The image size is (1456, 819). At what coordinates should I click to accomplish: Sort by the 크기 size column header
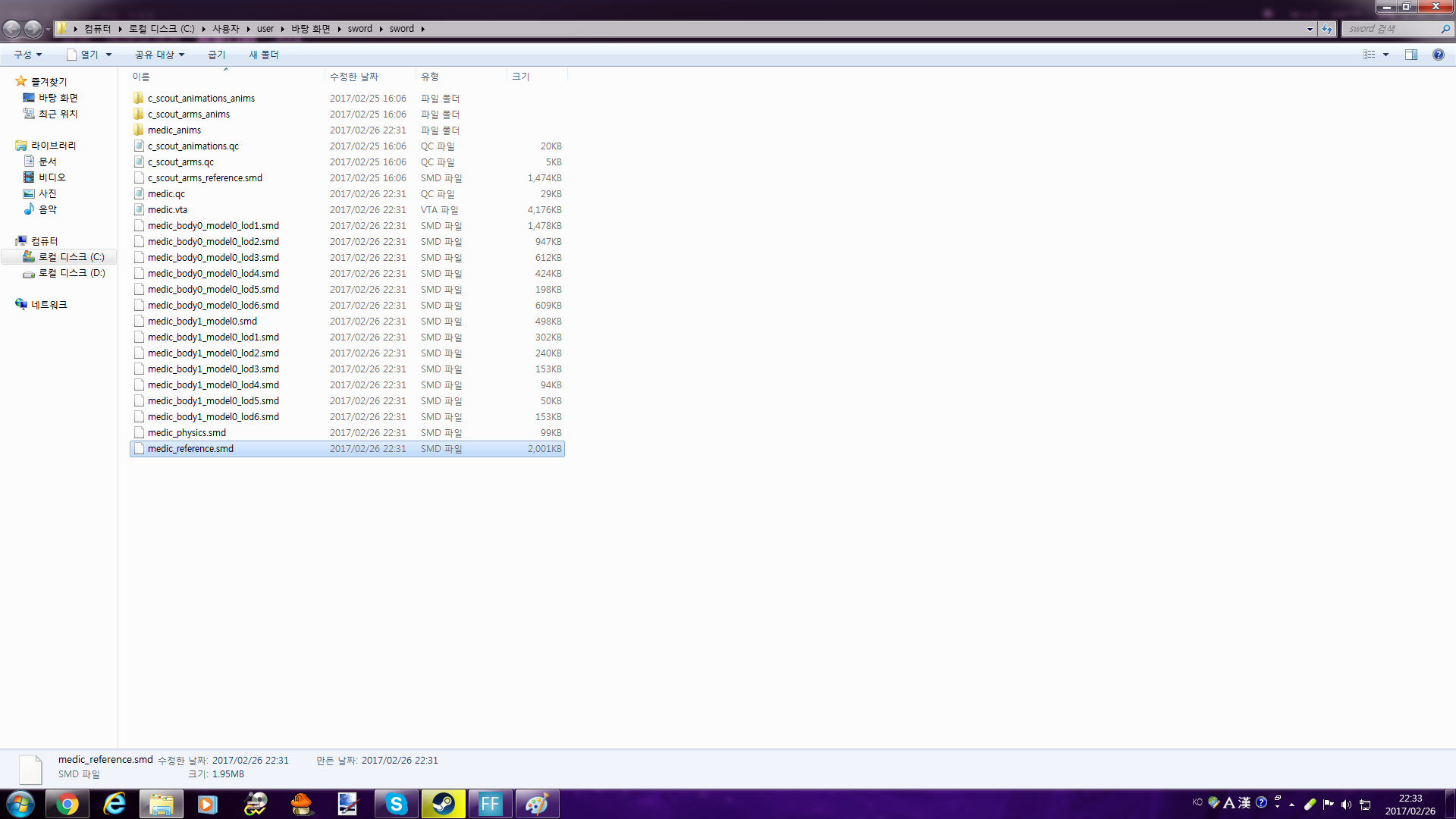pos(521,77)
